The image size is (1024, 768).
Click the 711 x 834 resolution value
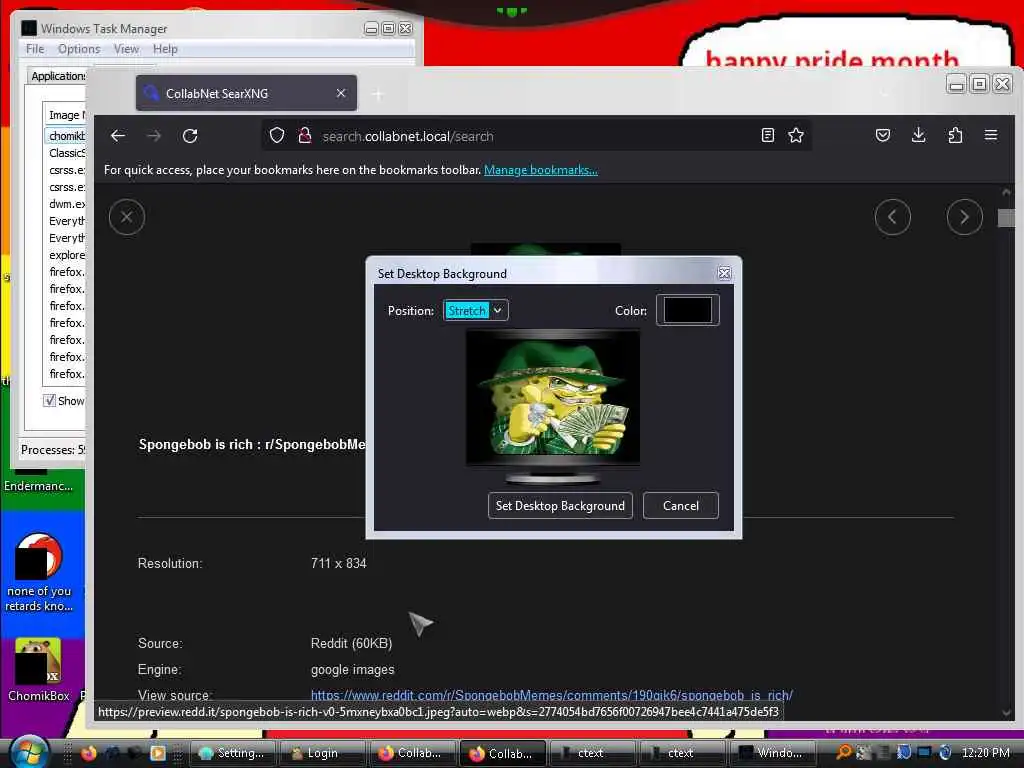(x=338, y=563)
